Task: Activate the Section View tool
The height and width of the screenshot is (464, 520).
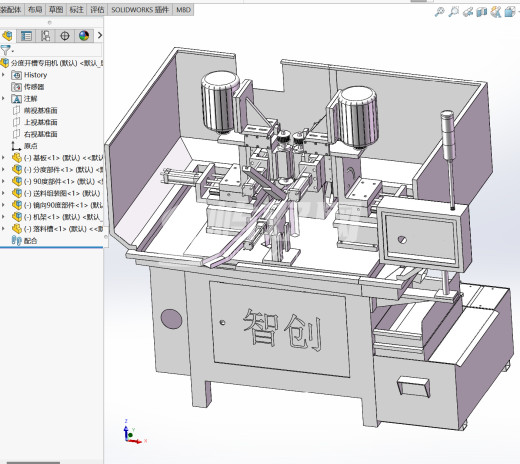Action: tap(481, 12)
